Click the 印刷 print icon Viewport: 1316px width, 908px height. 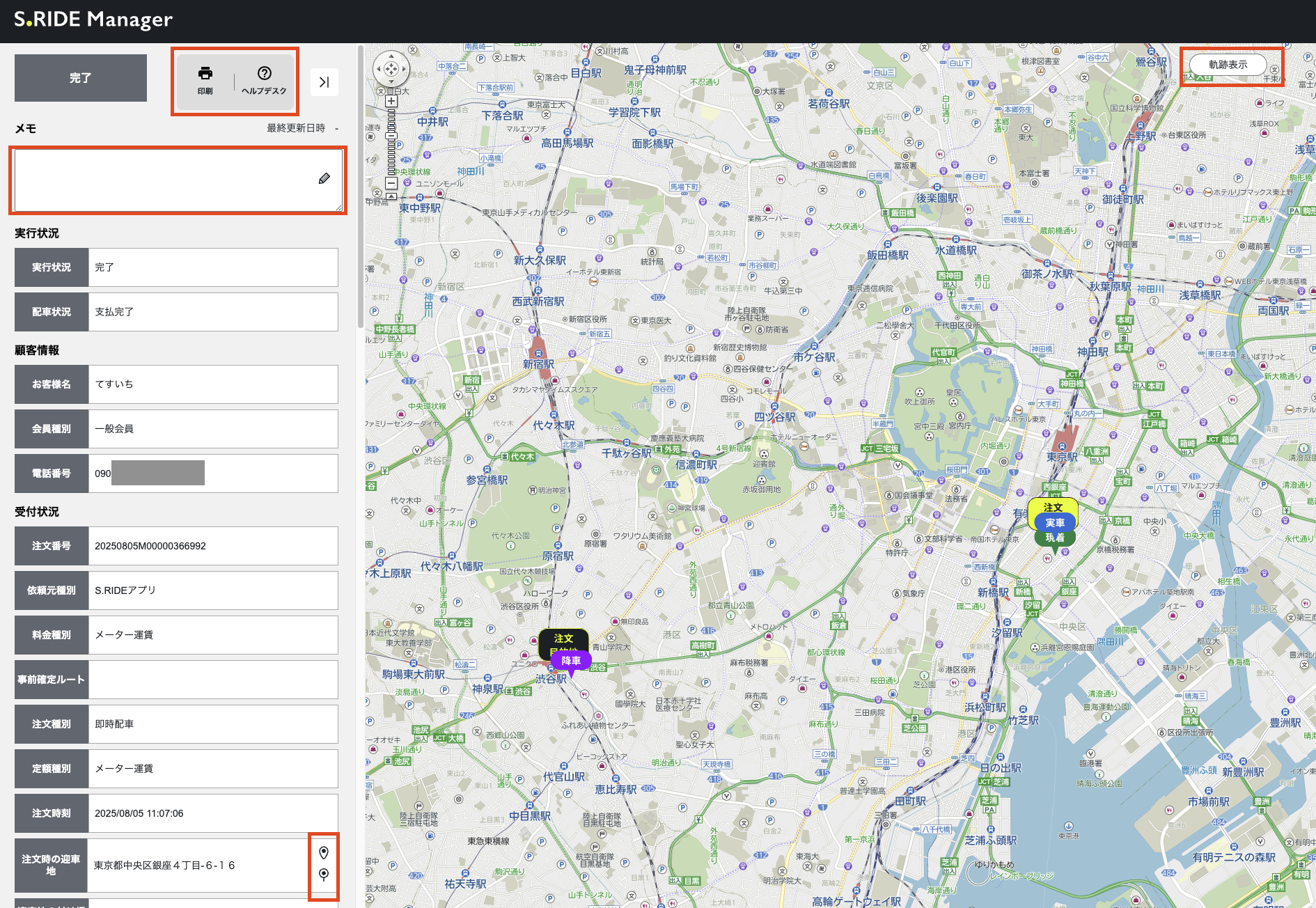(205, 80)
